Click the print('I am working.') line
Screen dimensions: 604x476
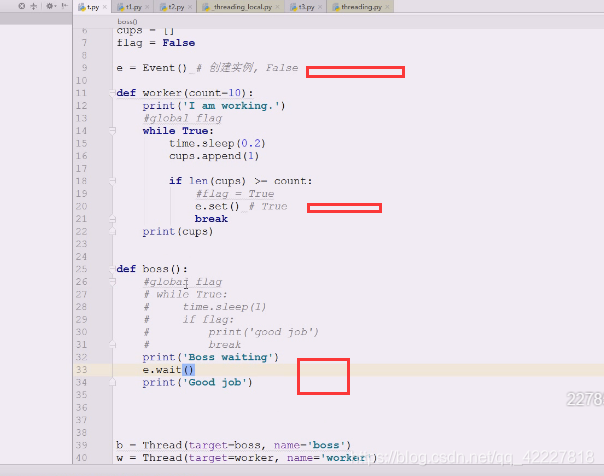point(214,106)
